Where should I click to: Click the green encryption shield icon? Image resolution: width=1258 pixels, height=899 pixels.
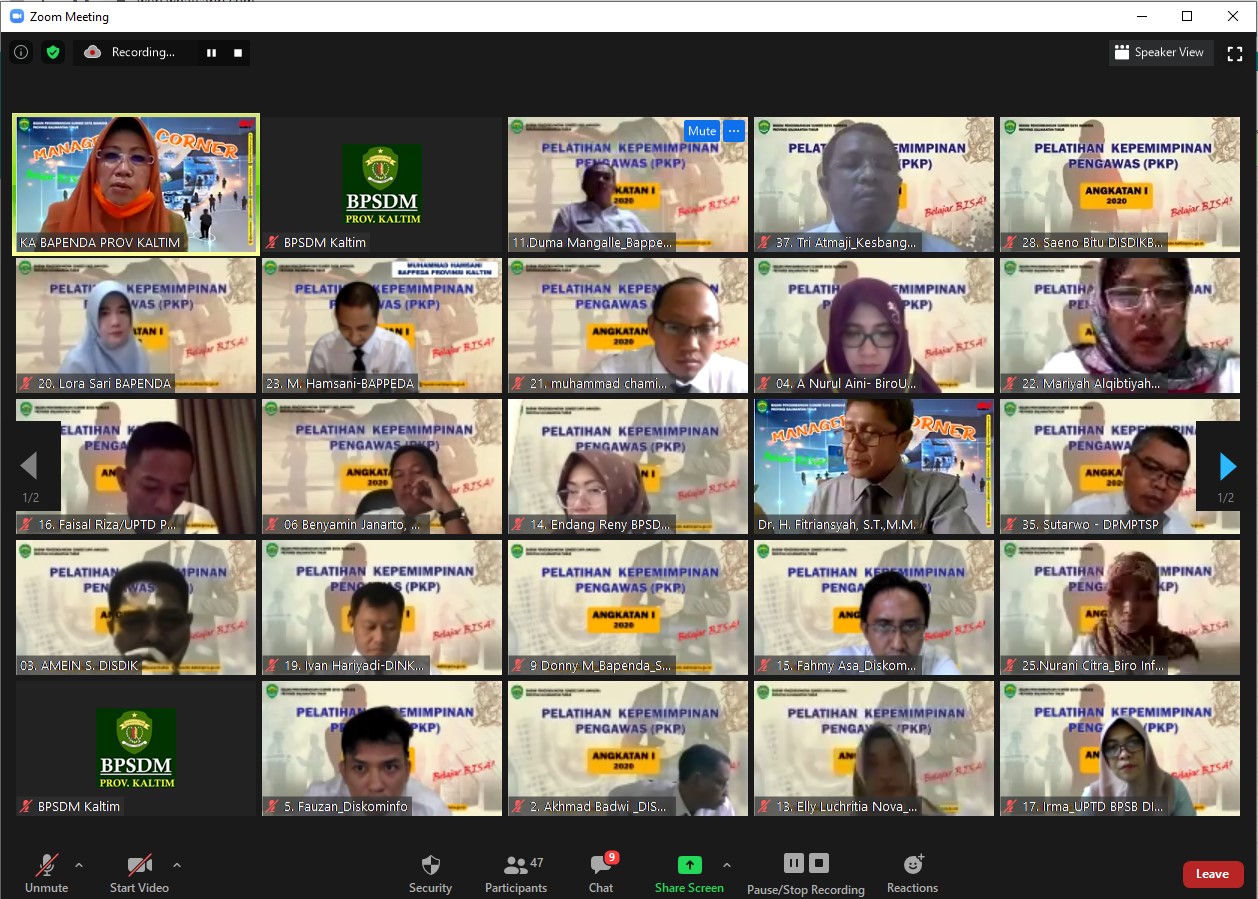pos(53,52)
